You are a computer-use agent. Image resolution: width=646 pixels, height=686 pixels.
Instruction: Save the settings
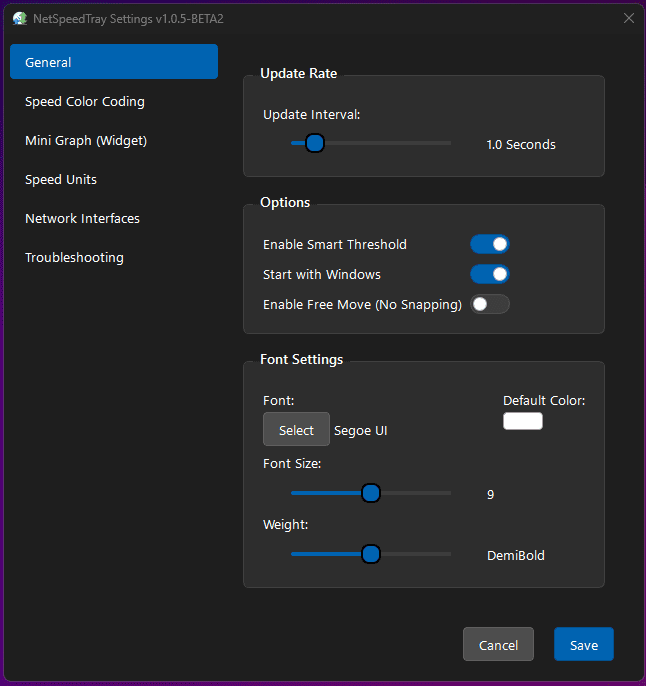tap(584, 645)
